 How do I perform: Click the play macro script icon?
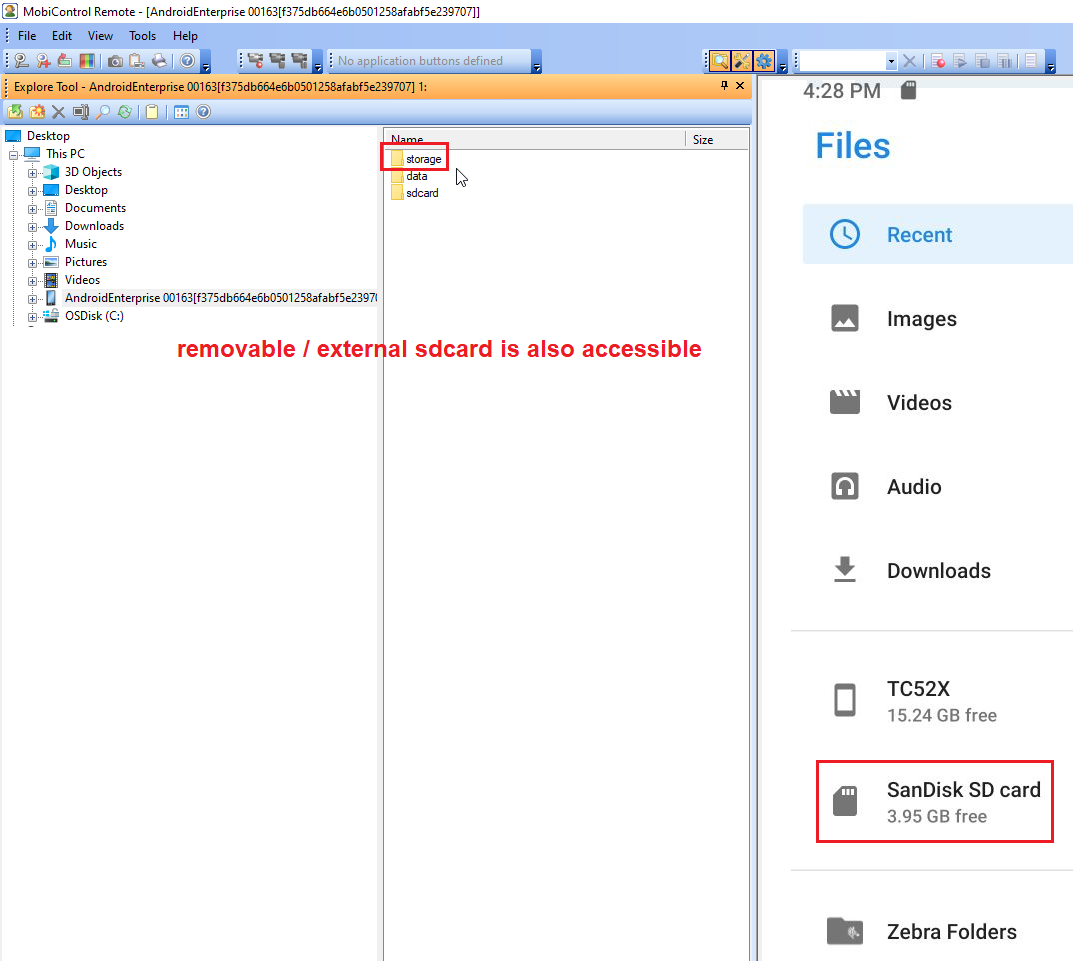tap(960, 61)
